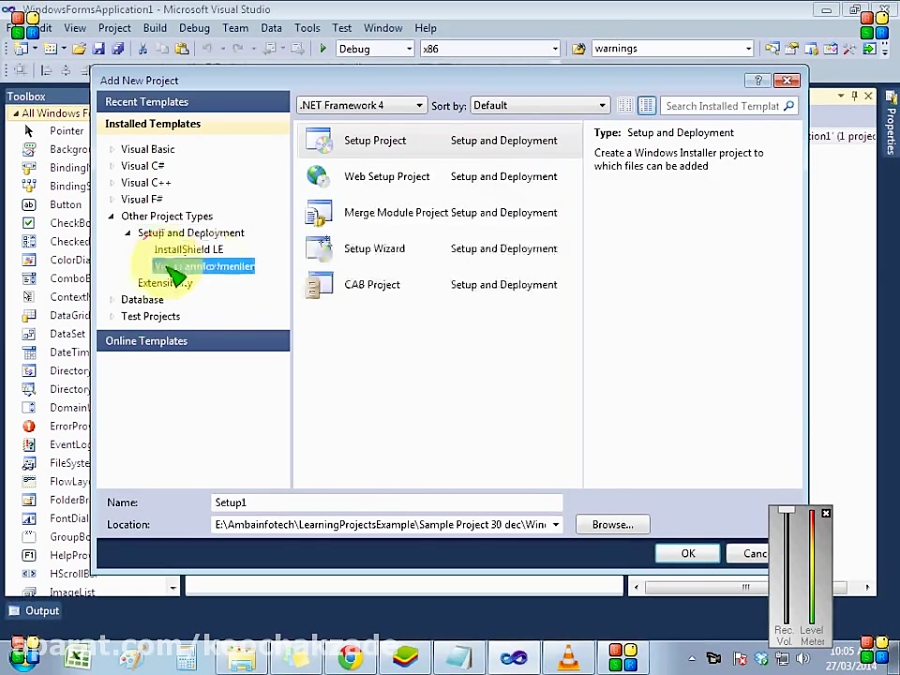Select the CAB Project template
The width and height of the screenshot is (900, 675).
(x=372, y=284)
